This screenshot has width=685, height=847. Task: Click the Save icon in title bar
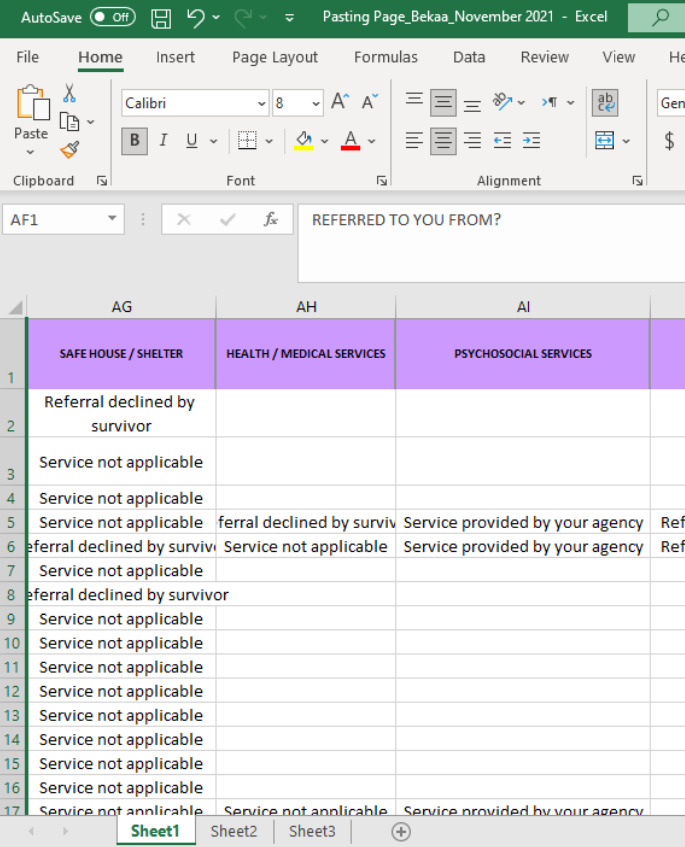tap(160, 18)
